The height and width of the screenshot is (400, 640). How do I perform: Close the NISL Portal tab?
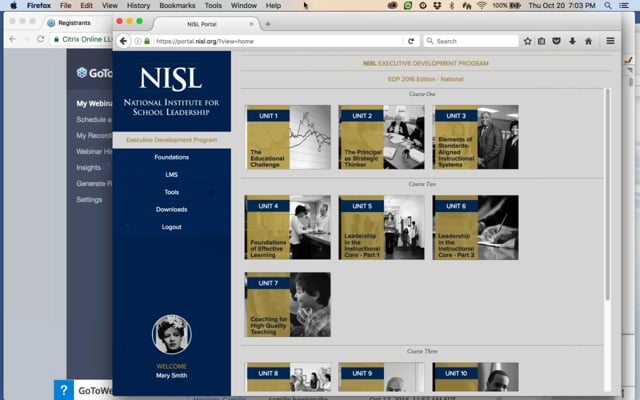251,24
